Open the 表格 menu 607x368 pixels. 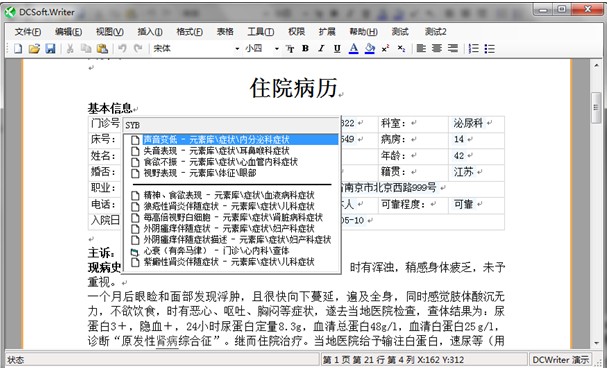[x=225, y=32]
